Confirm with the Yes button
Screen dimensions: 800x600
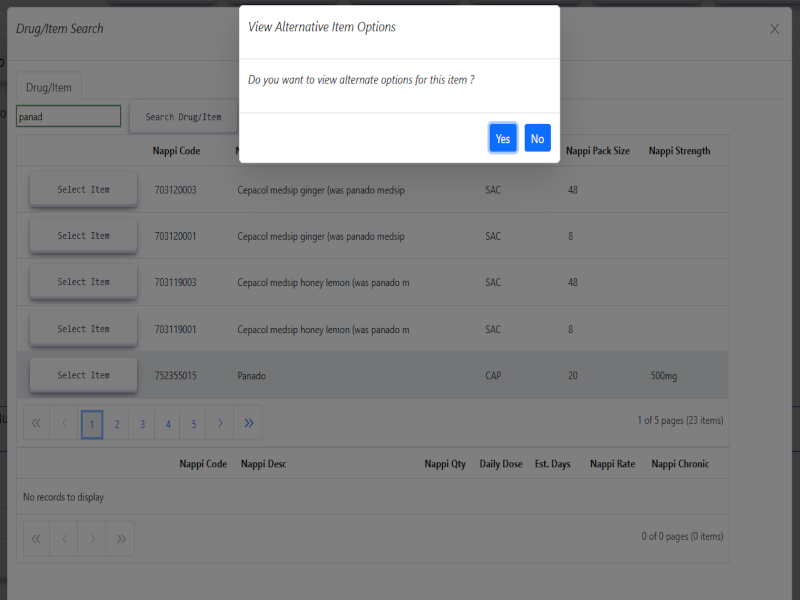tap(503, 139)
